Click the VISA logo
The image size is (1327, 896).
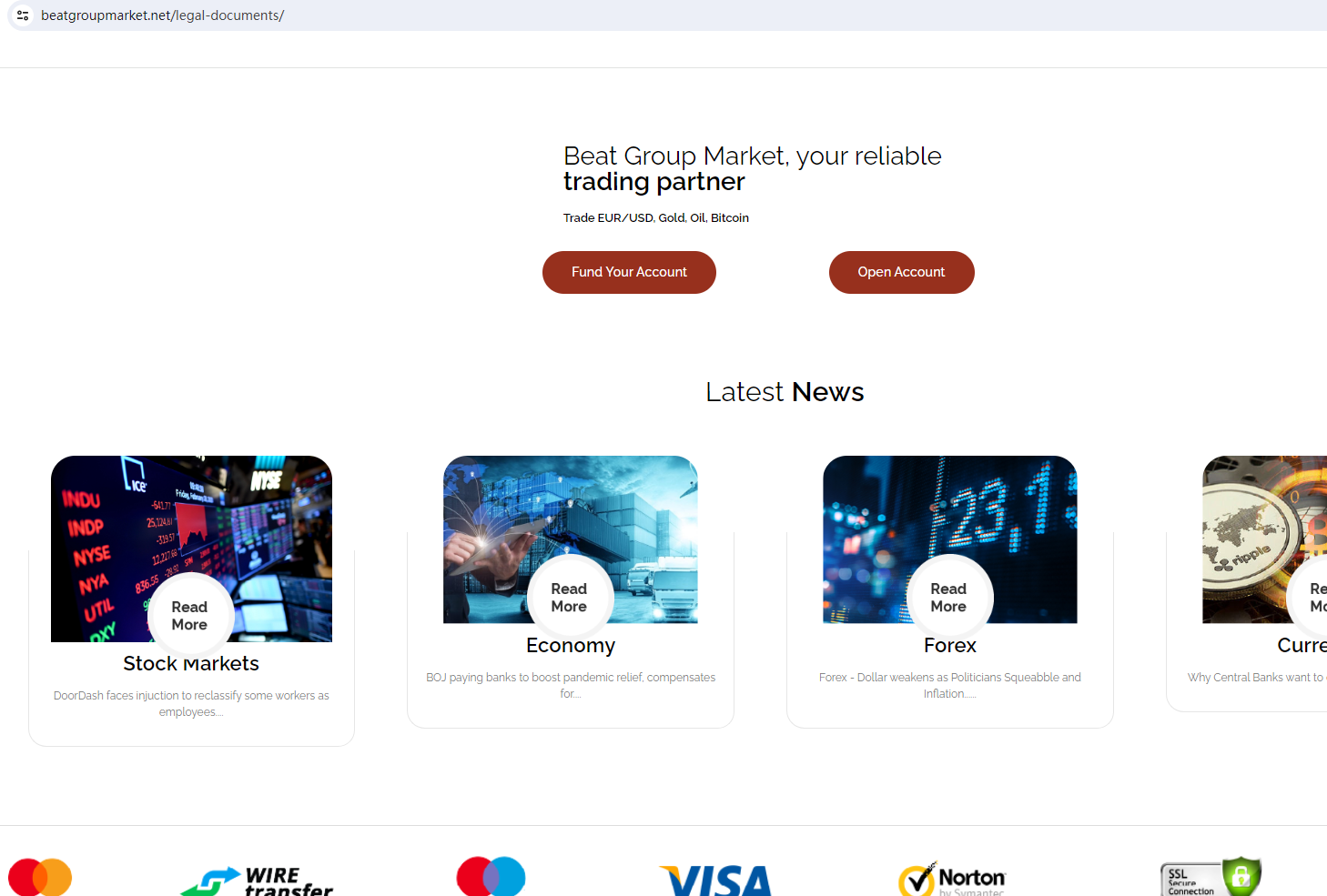point(715,880)
